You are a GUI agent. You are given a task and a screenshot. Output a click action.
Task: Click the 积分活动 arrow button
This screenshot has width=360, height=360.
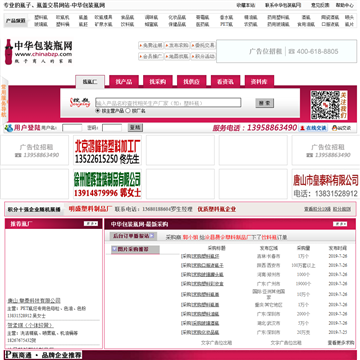point(203,56)
